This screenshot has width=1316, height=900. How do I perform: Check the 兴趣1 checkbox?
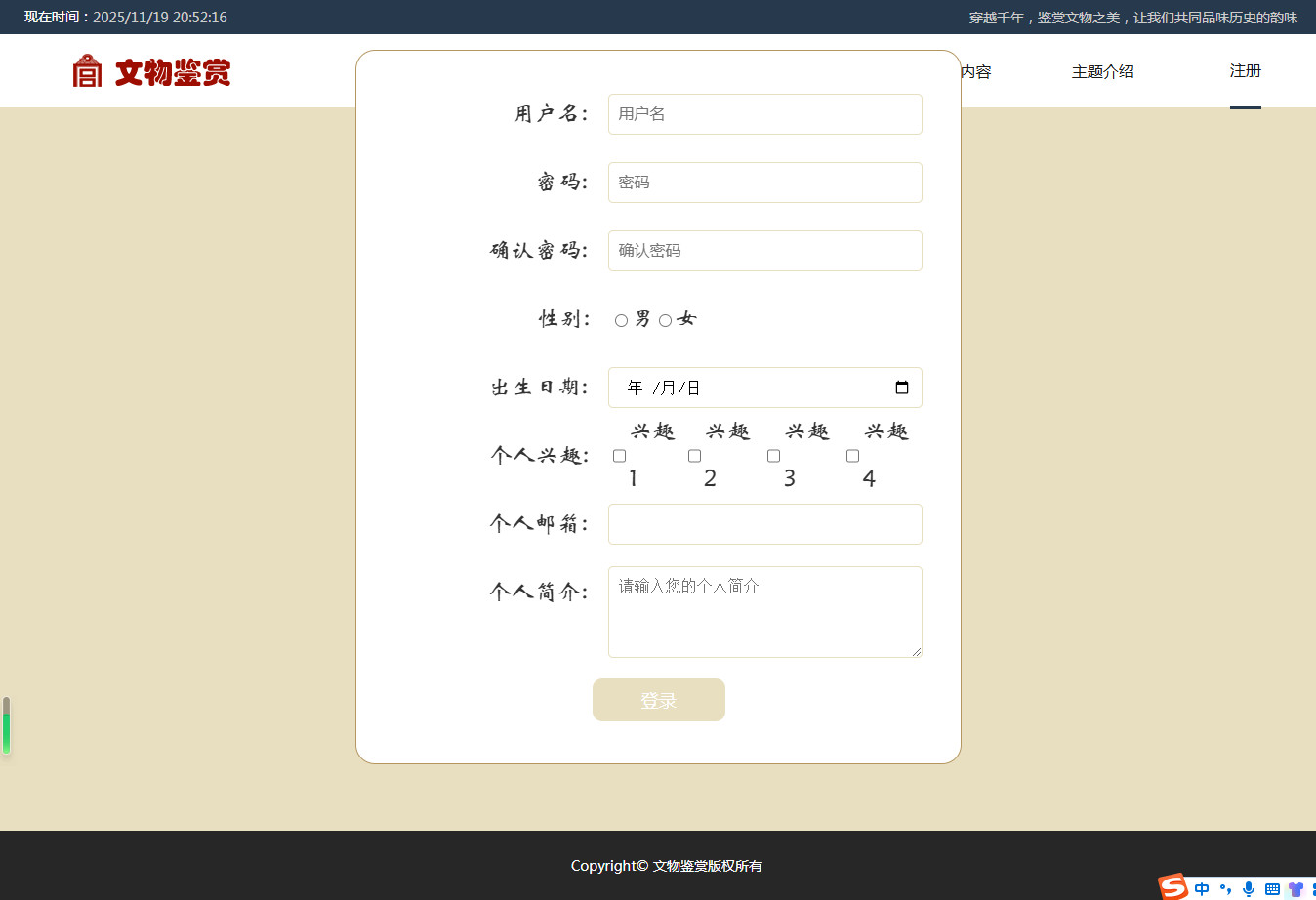[619, 456]
